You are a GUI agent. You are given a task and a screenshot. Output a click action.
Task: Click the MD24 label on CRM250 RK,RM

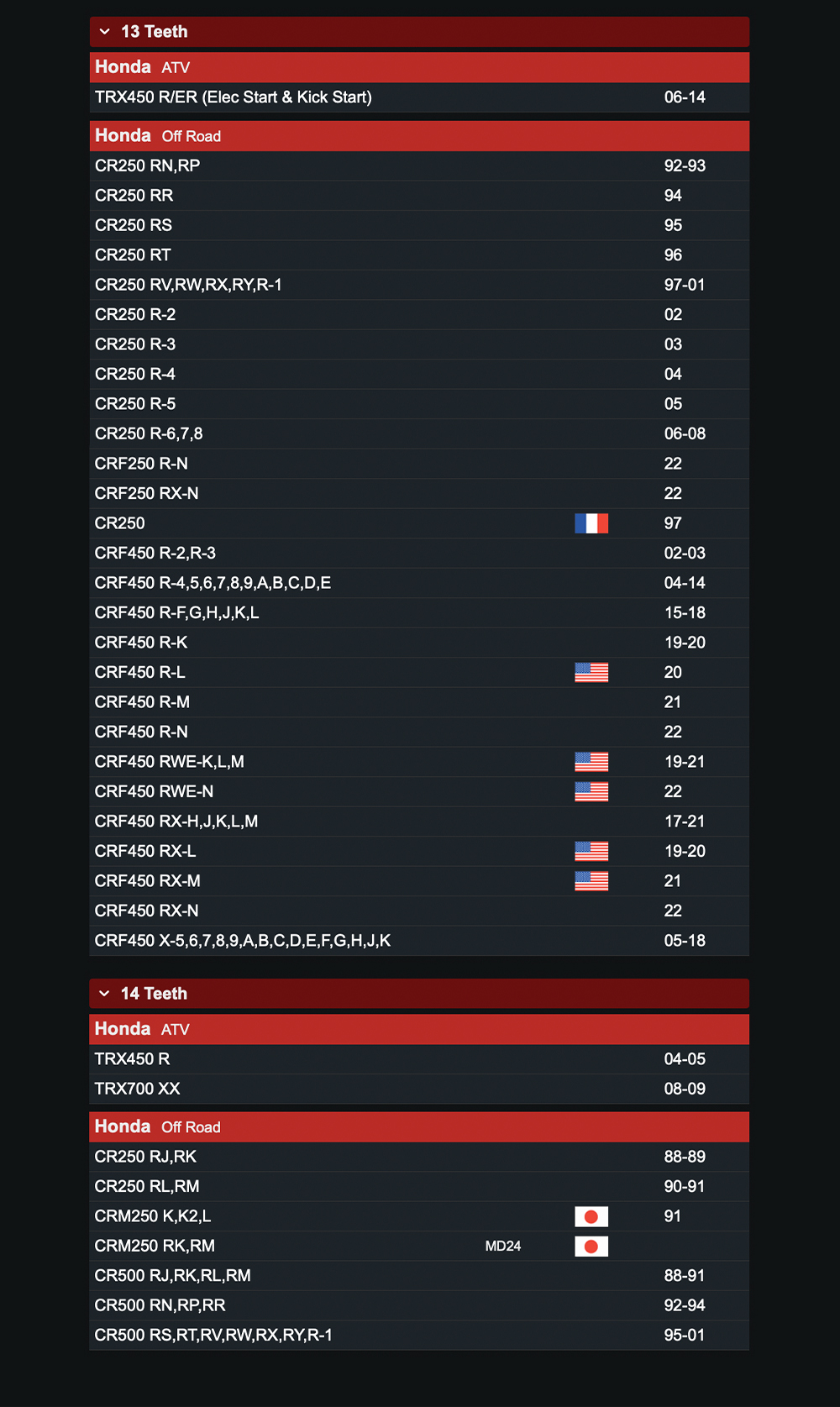point(503,1246)
